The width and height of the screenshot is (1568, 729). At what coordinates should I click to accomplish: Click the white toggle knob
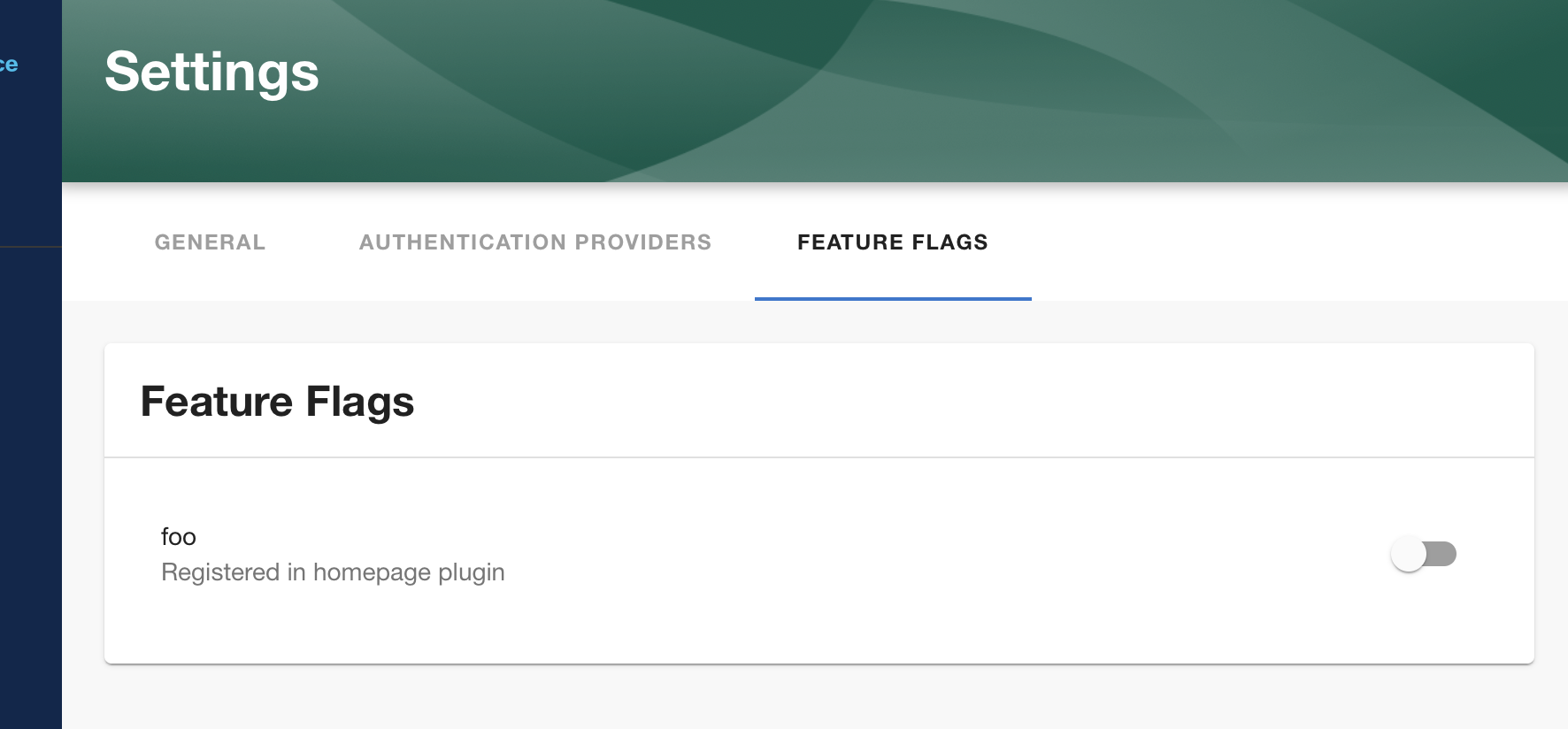pyautogui.click(x=1410, y=554)
